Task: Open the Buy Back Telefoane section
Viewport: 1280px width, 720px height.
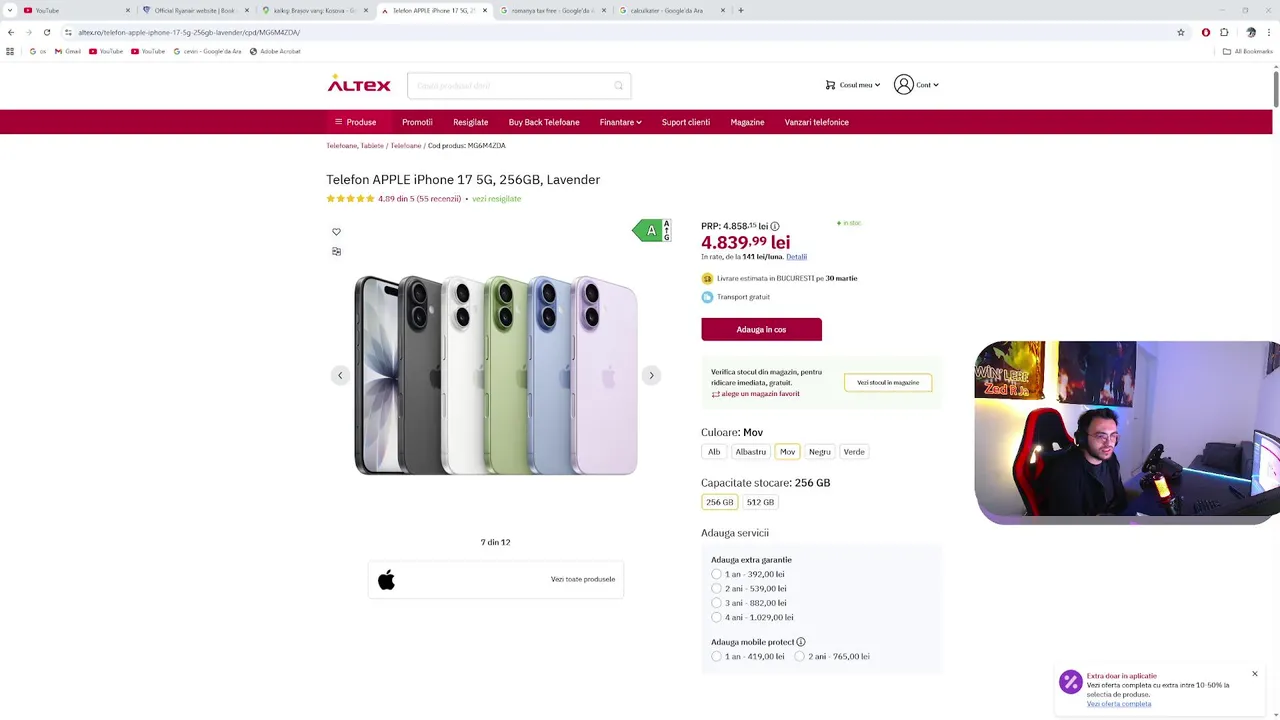Action: point(544,122)
